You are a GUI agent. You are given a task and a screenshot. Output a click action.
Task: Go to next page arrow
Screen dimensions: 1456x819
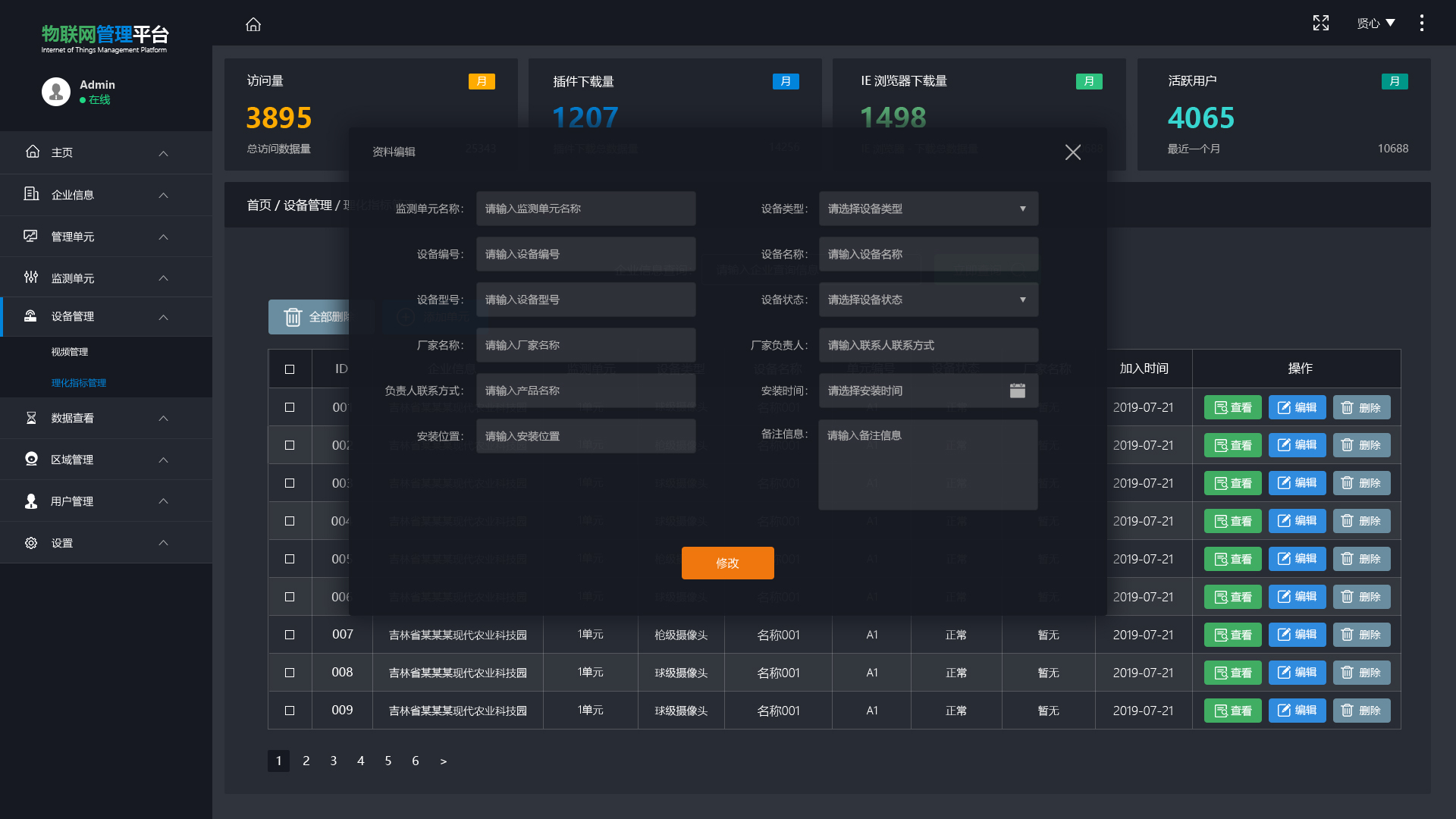444,761
